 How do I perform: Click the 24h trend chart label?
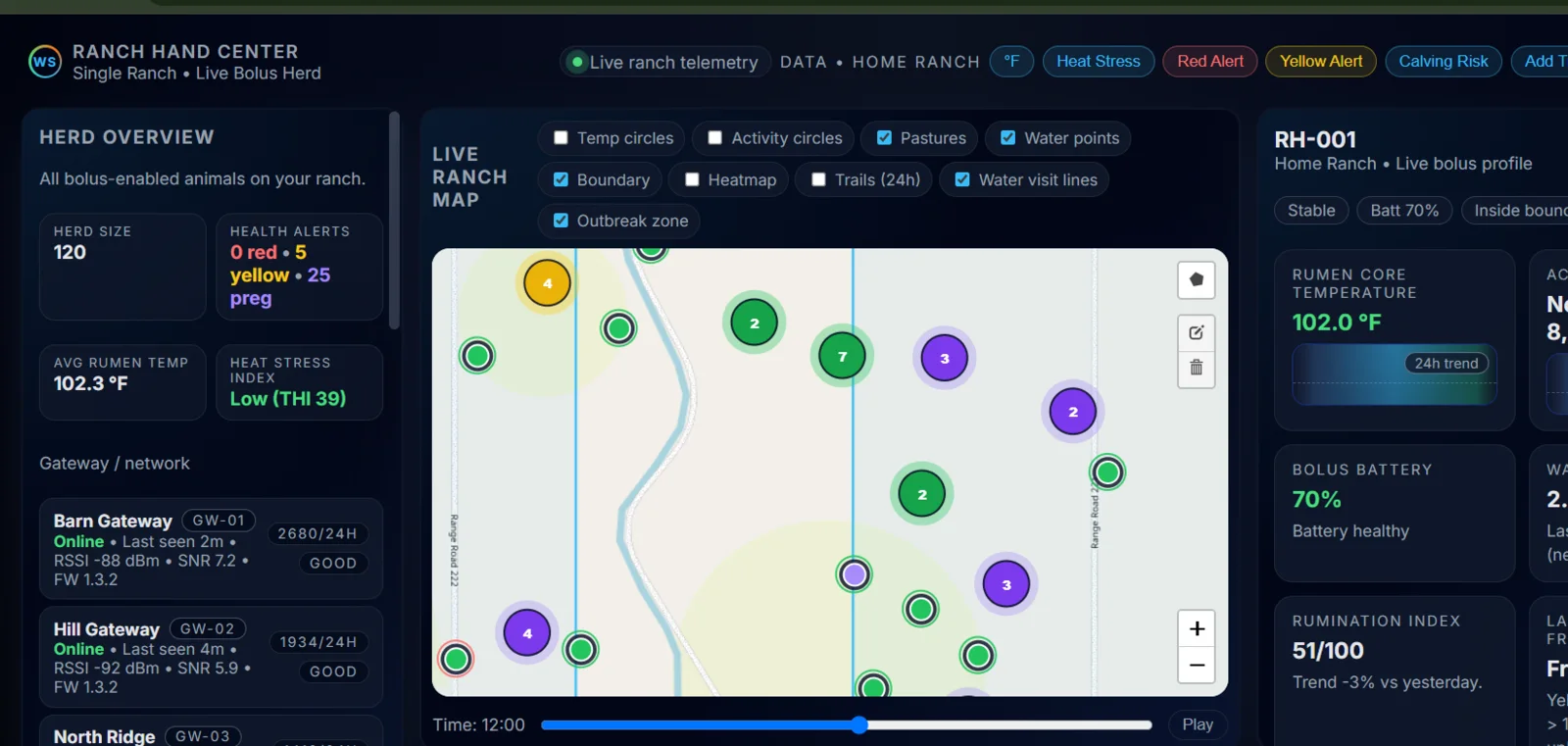(x=1446, y=363)
